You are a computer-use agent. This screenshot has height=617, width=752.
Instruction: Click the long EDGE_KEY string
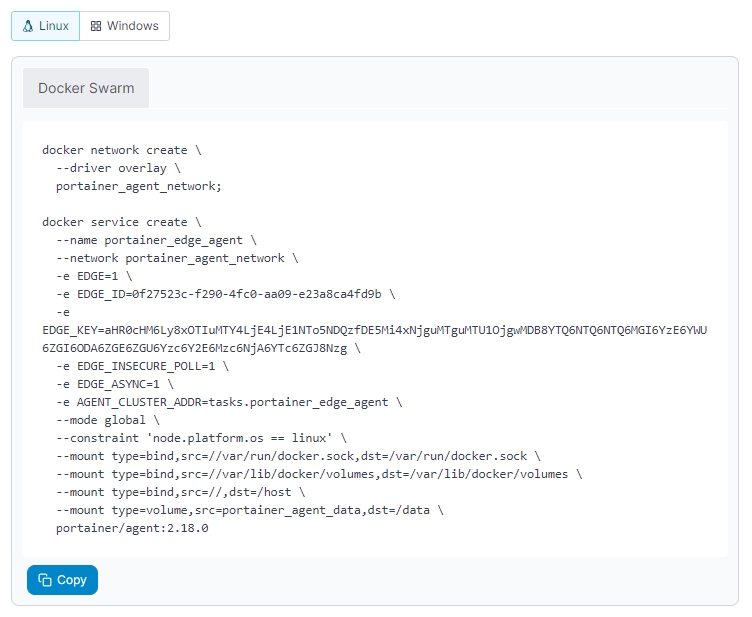click(x=375, y=330)
